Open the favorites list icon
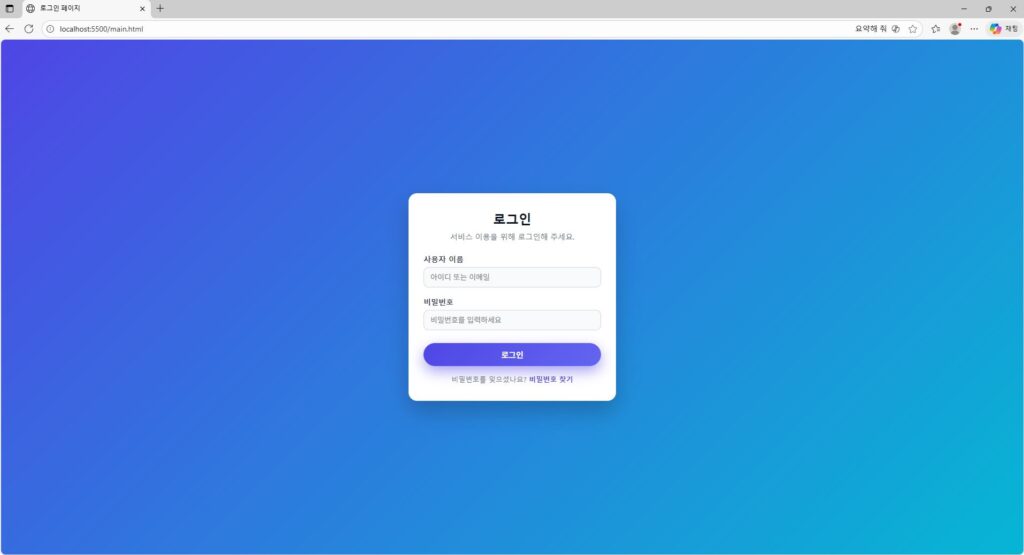This screenshot has width=1024, height=555. [936, 29]
